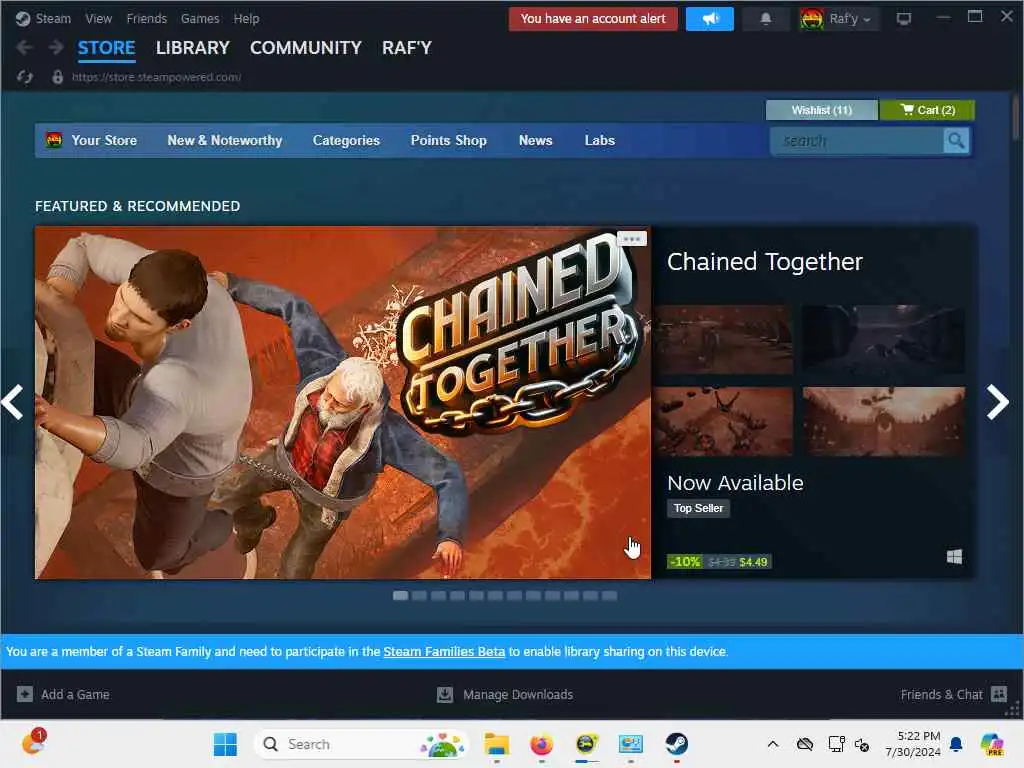Click the Your Store avatar icon
This screenshot has width=1024, height=768.
tap(54, 140)
